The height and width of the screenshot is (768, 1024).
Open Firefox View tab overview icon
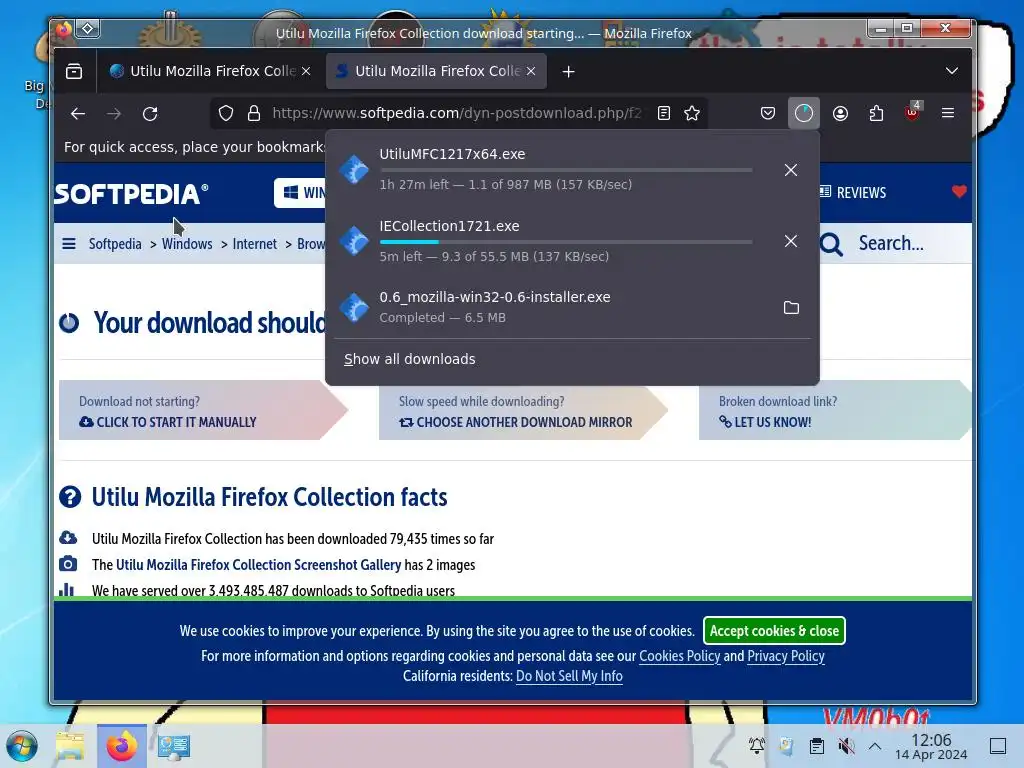74,71
